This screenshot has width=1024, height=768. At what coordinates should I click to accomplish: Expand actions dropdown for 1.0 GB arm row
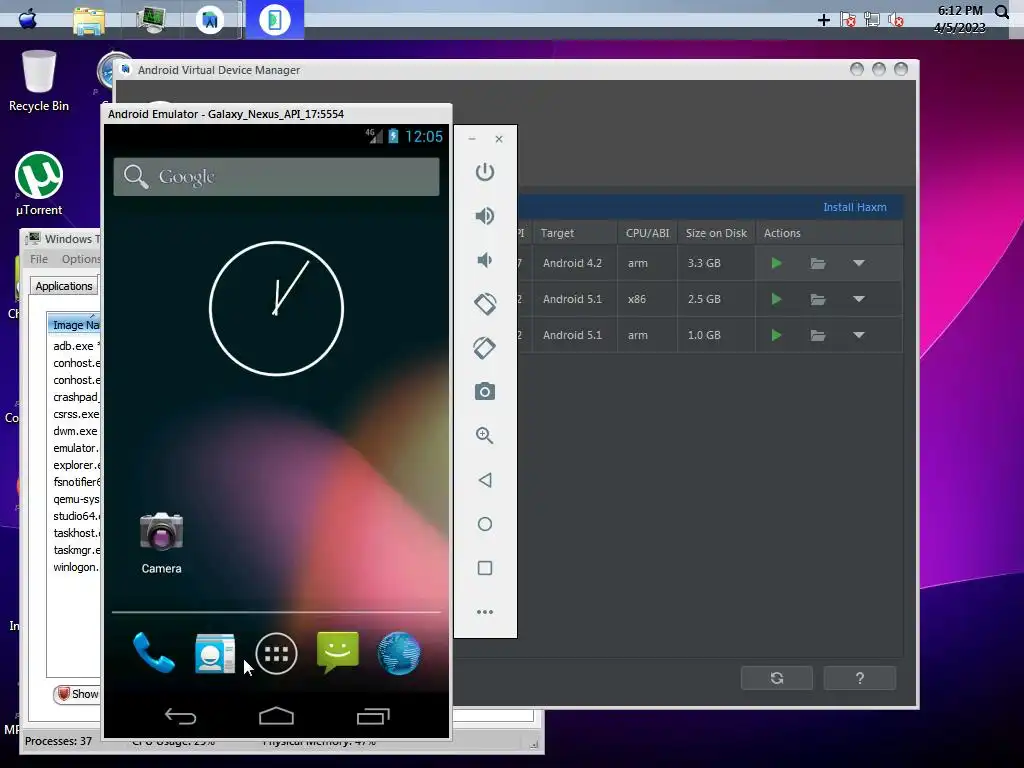tap(859, 335)
